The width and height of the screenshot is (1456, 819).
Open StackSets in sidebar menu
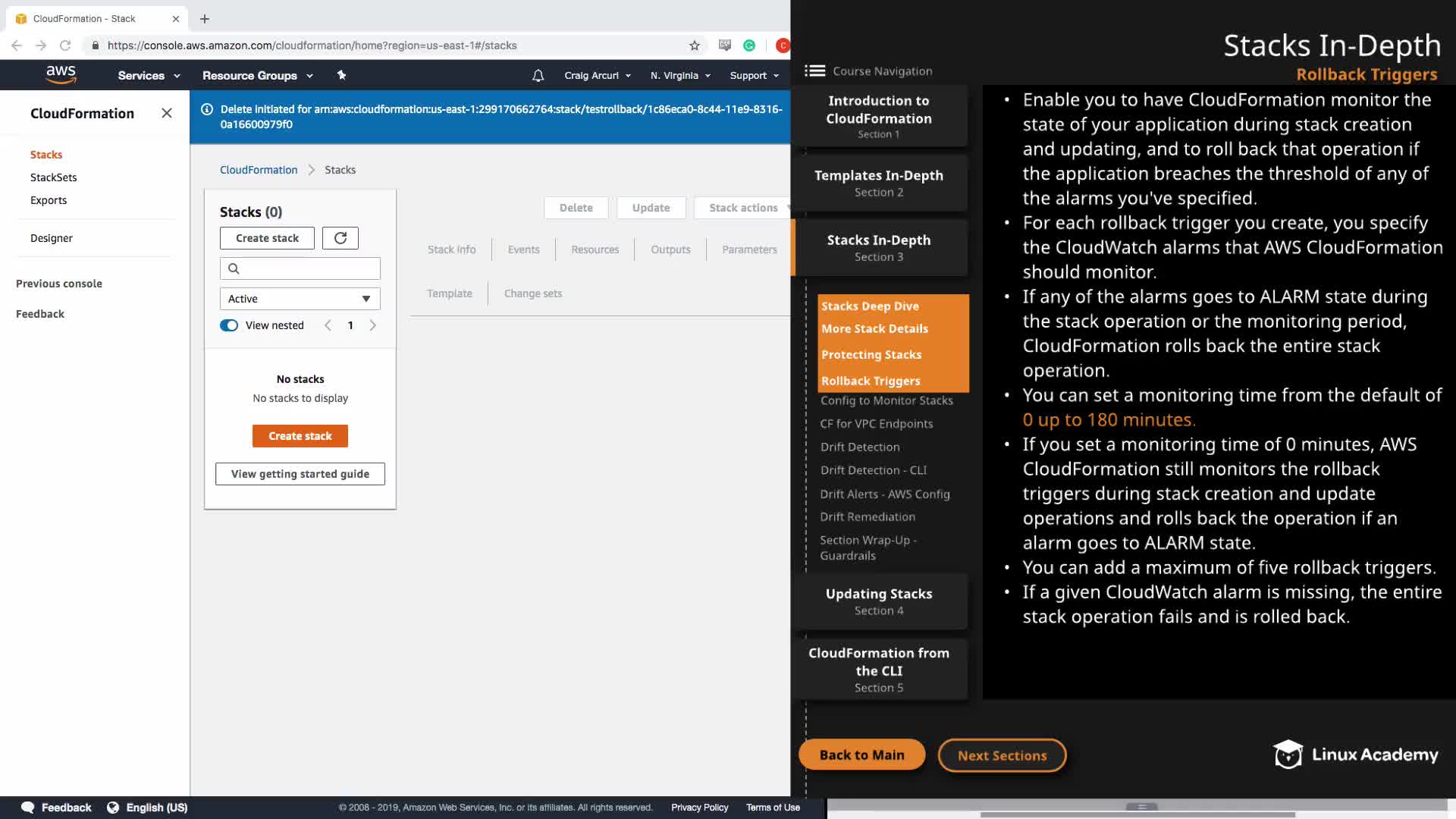click(53, 177)
